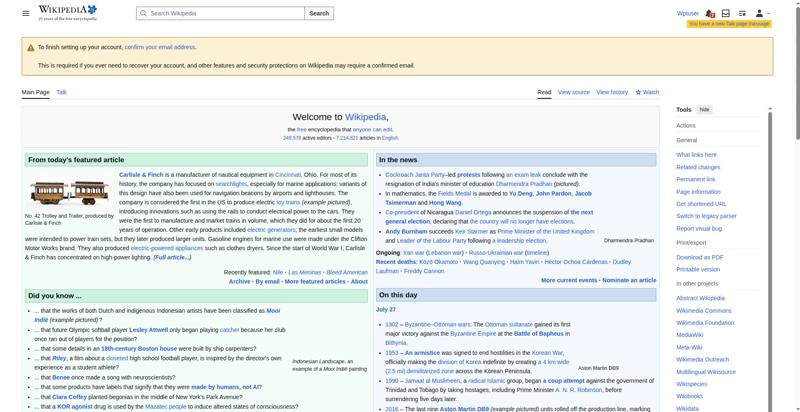Open the Clara Coffey link
This screenshot has width=800, height=412.
pos(69,397)
